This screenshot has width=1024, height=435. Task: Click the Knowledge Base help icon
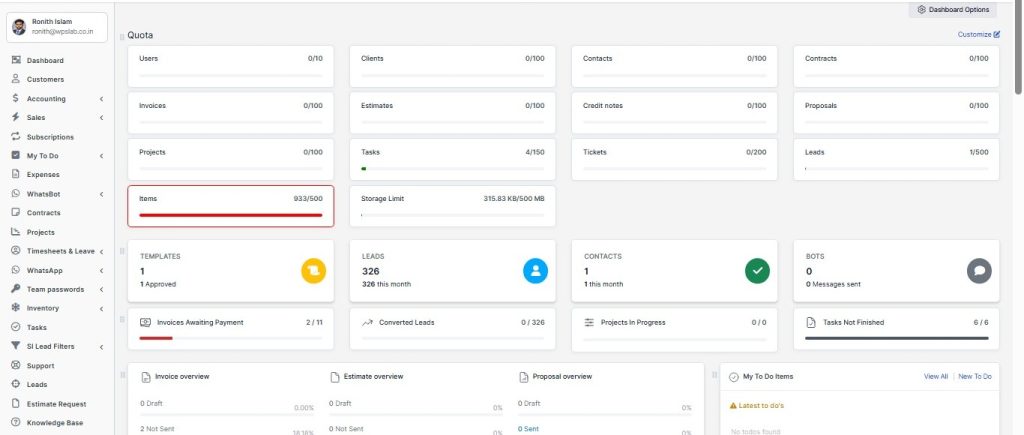16,423
